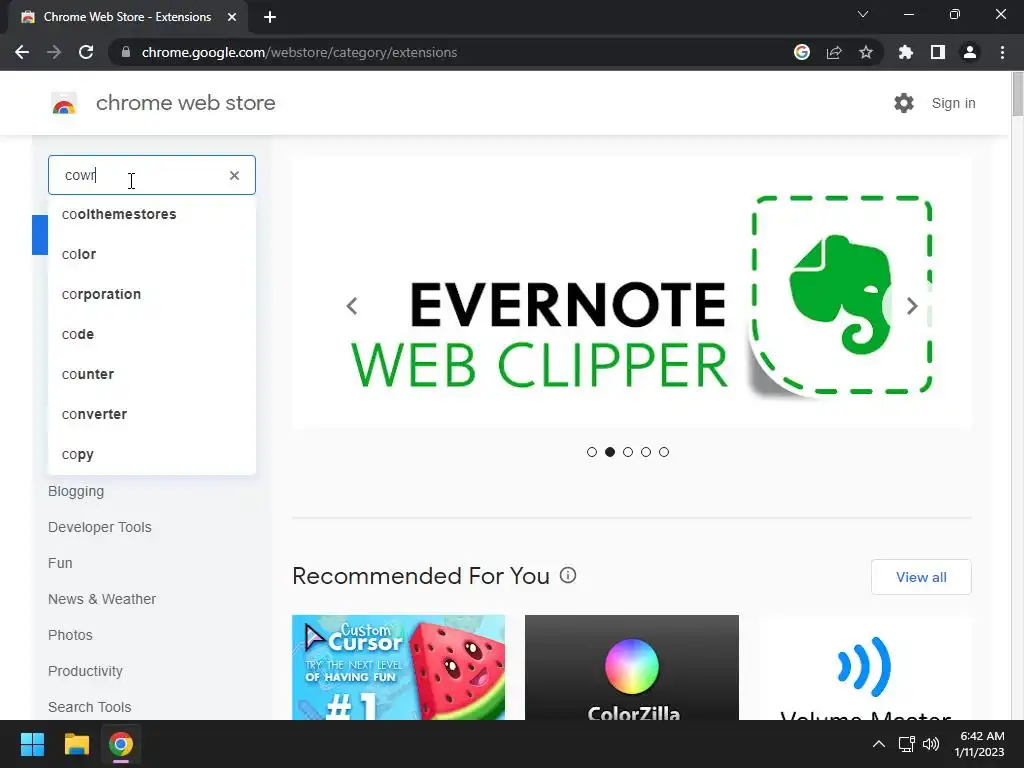The height and width of the screenshot is (768, 1024).
Task: Open the volume control in tray
Action: (931, 744)
